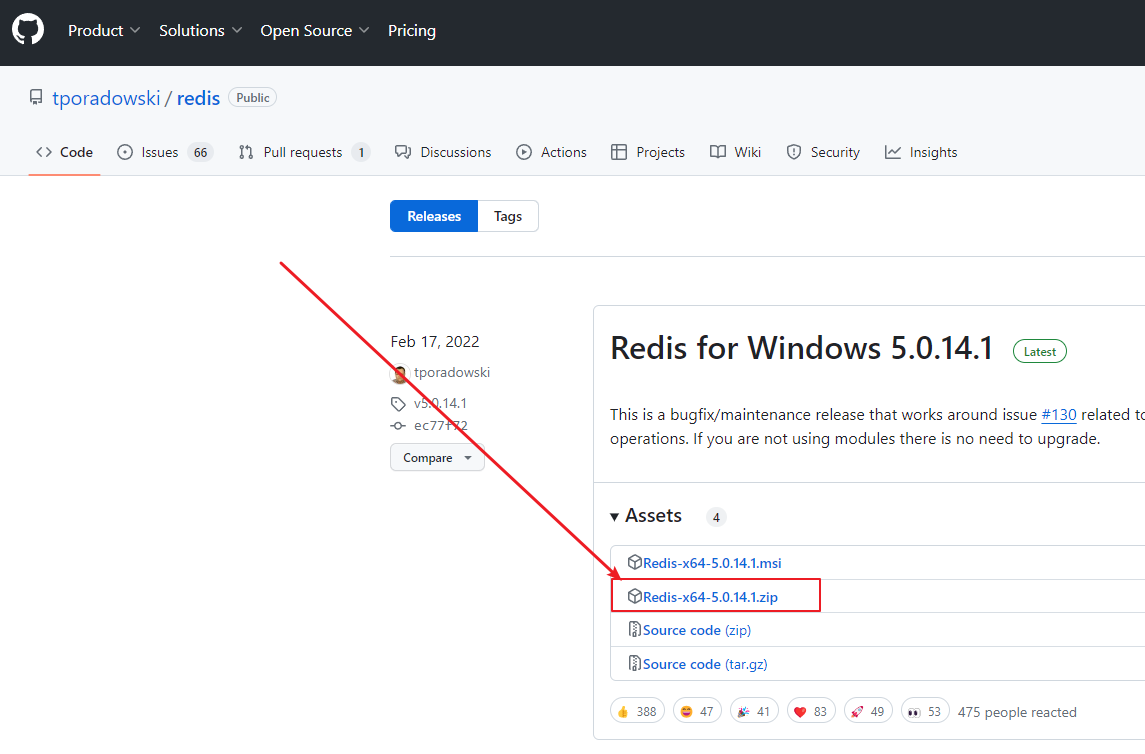Screen dimensions: 1145x754
Task: Switch to the Code tab
Action: pyautogui.click(x=64, y=152)
